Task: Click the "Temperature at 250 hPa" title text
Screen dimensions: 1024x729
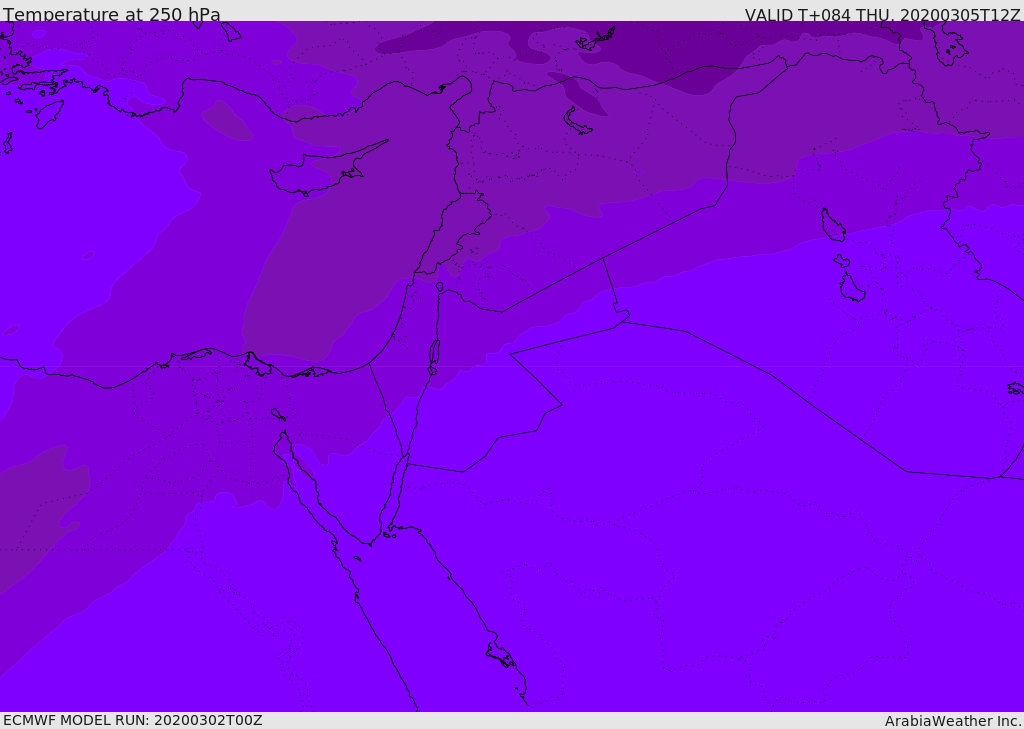Action: (112, 14)
